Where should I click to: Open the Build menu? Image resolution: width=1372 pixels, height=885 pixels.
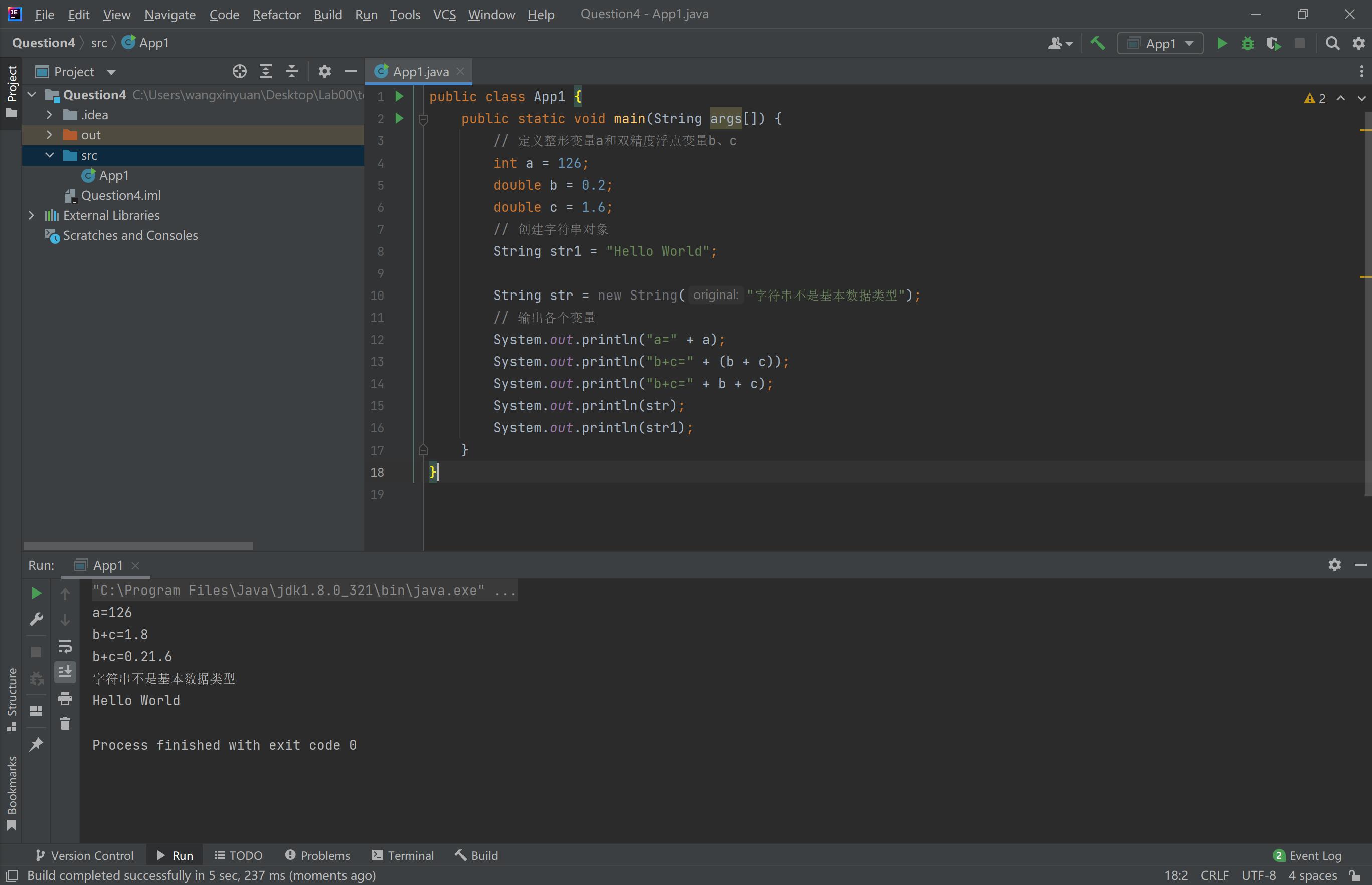[328, 15]
